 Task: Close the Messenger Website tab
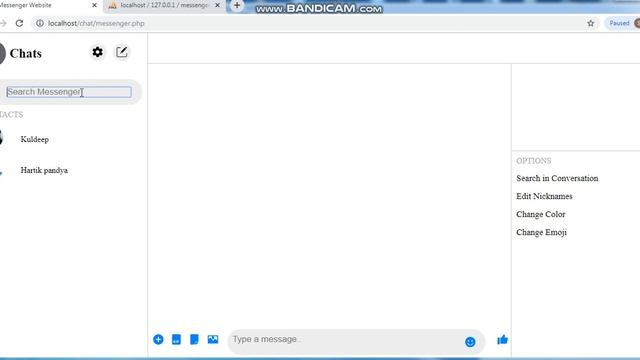tap(94, 5)
